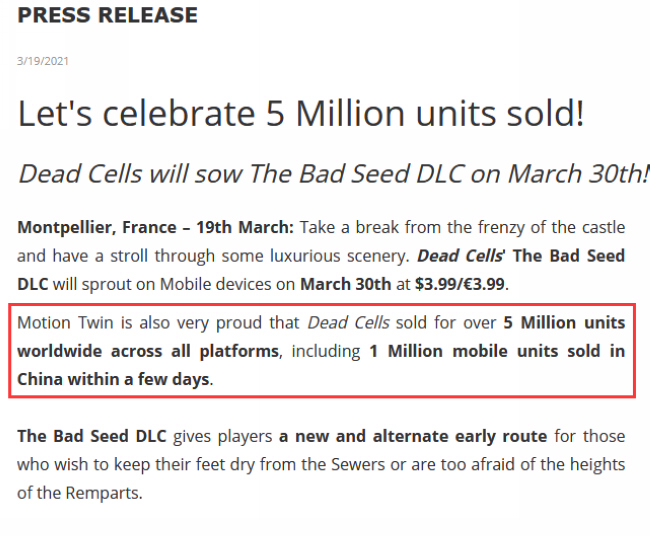Viewport: 650px width, 536px height.
Task: Click the 'Let's celebrate 5 Million units sold!' title
Action: [x=301, y=113]
